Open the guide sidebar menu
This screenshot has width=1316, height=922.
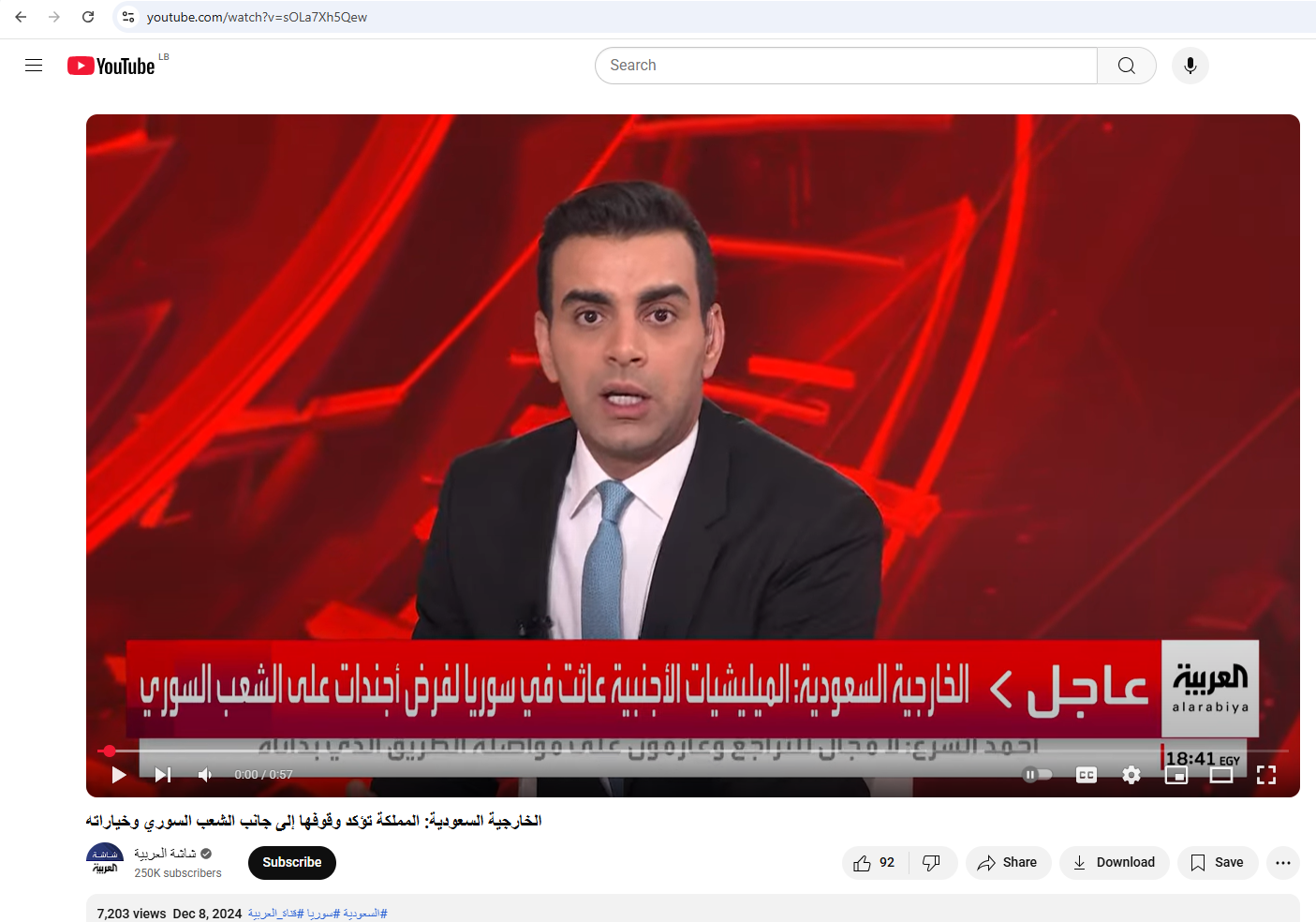point(34,65)
